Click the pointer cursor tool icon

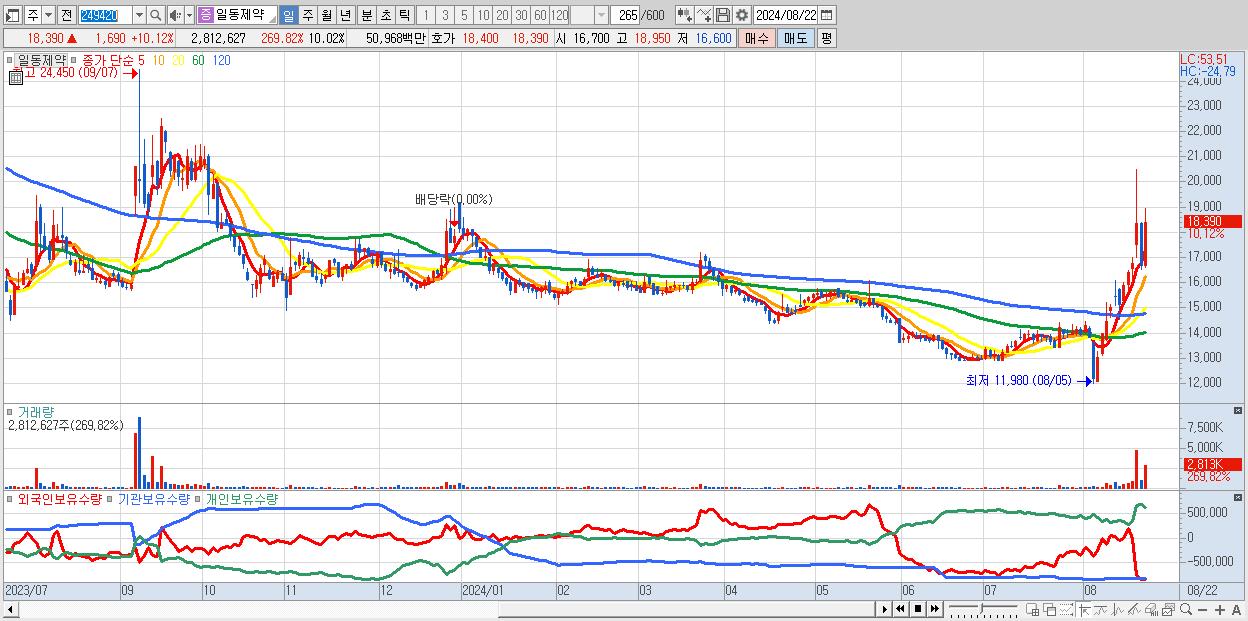coord(1085,609)
